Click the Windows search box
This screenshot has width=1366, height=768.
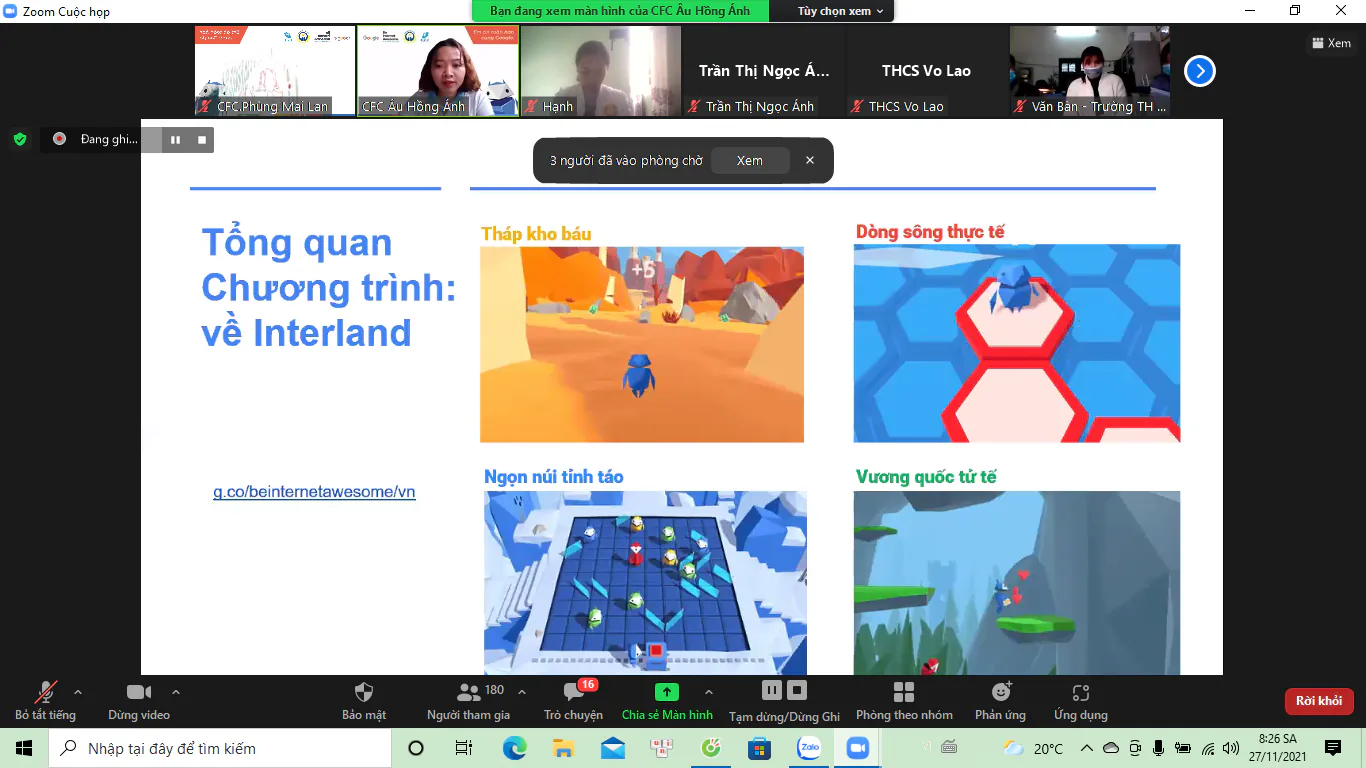[220, 748]
